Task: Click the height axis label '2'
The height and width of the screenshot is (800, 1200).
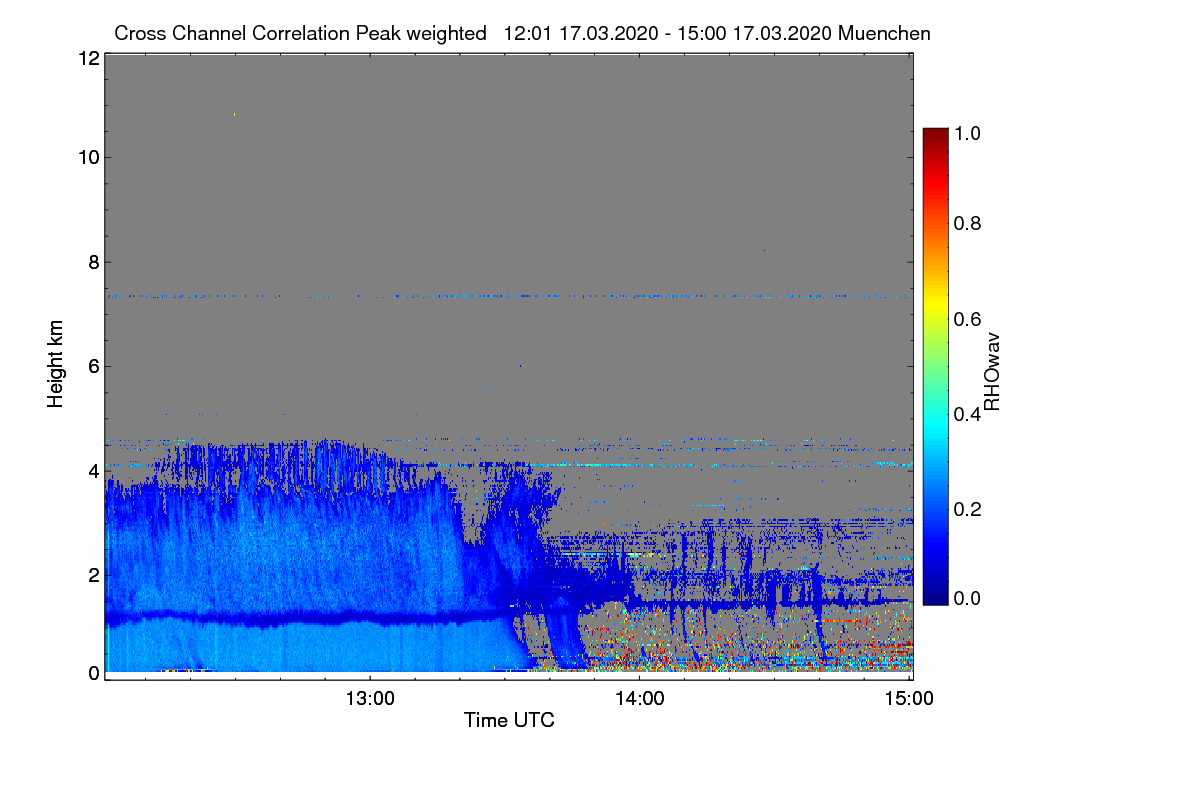Action: pyautogui.click(x=94, y=574)
